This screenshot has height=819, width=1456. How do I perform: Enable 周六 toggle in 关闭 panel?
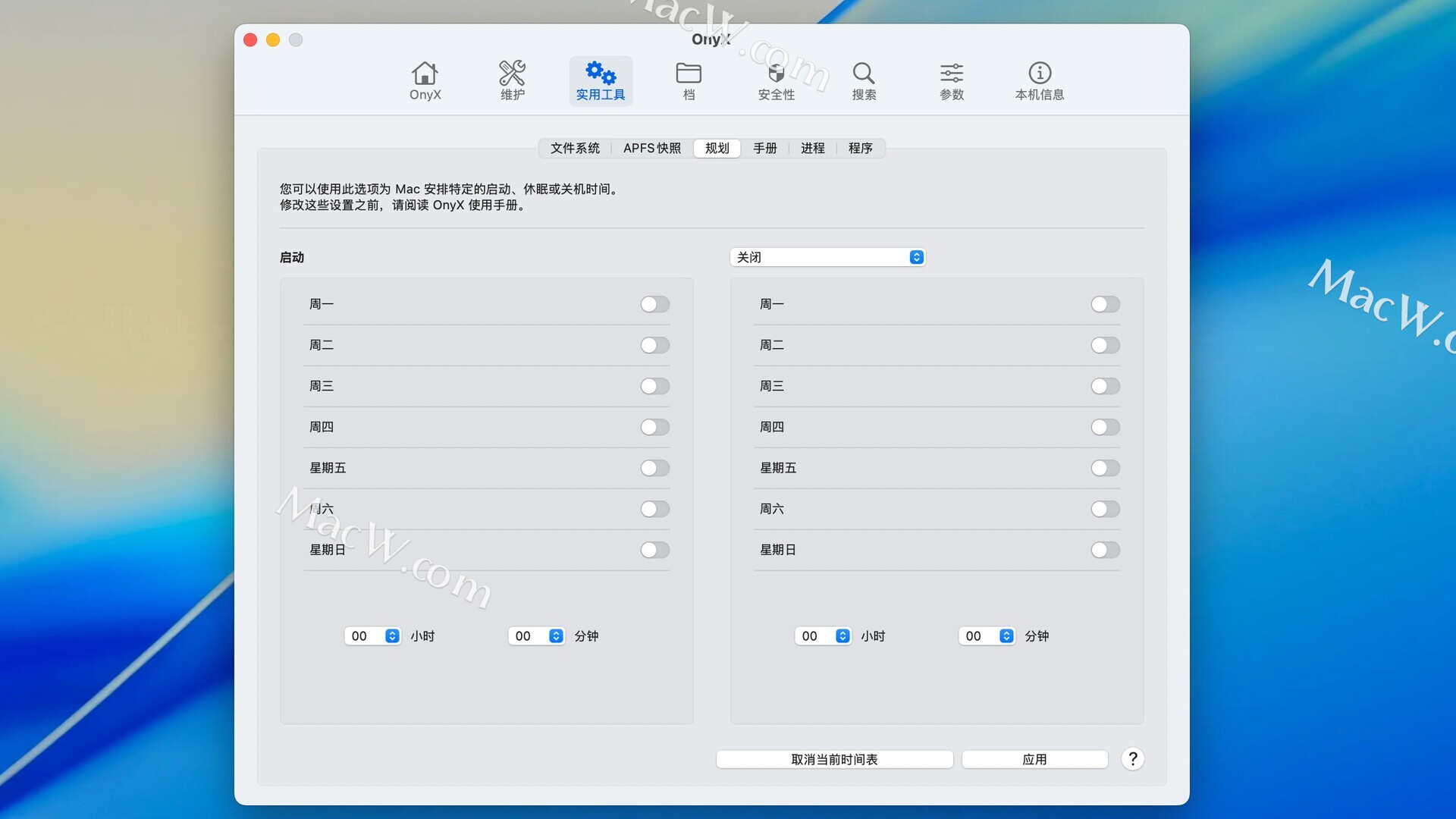(1106, 509)
